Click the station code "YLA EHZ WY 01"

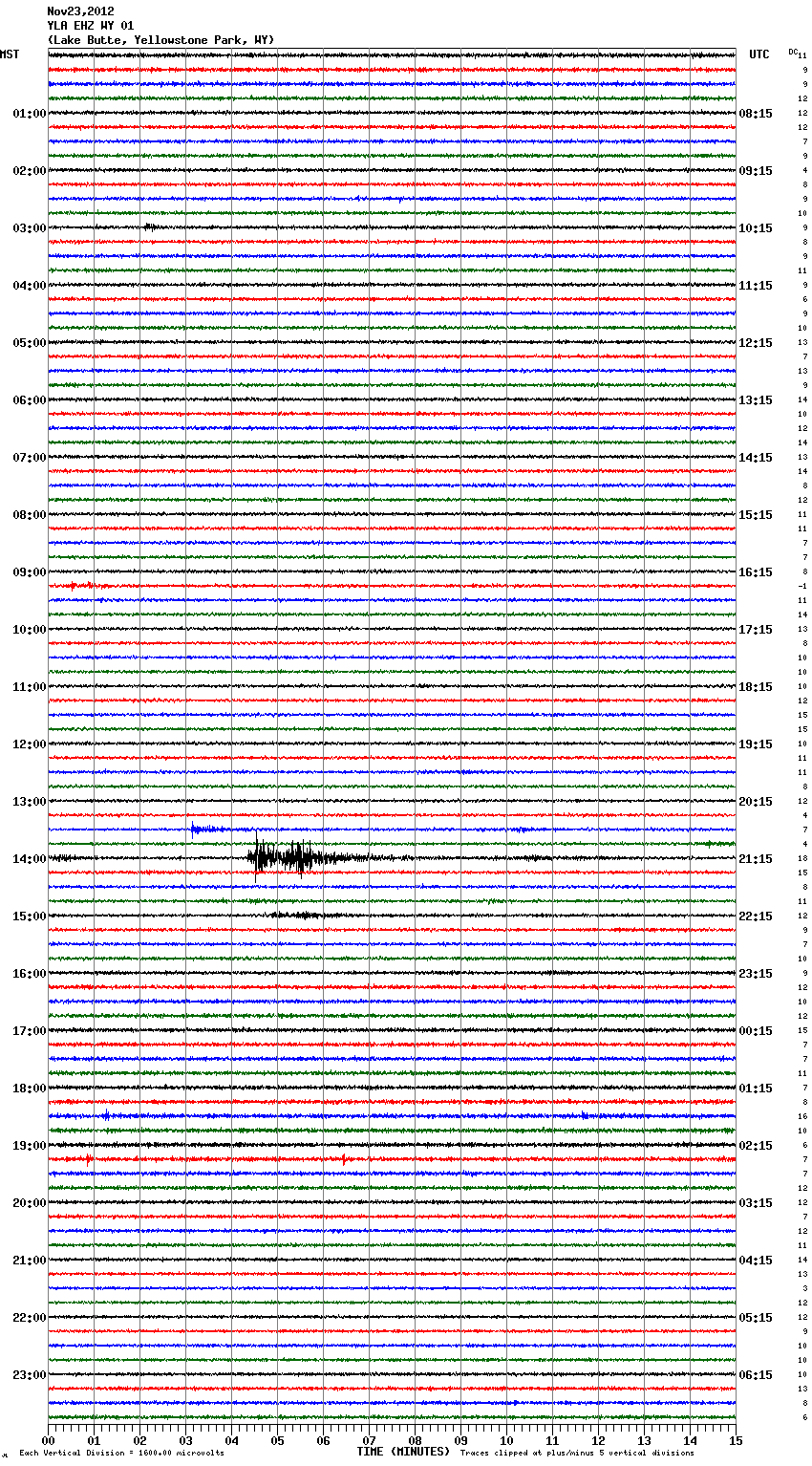91,26
